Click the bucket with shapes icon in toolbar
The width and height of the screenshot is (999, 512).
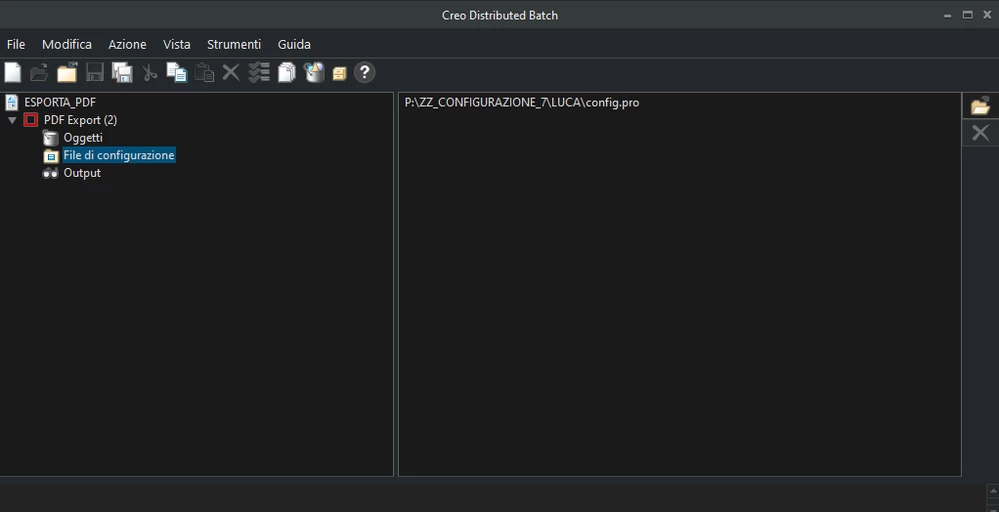point(314,73)
